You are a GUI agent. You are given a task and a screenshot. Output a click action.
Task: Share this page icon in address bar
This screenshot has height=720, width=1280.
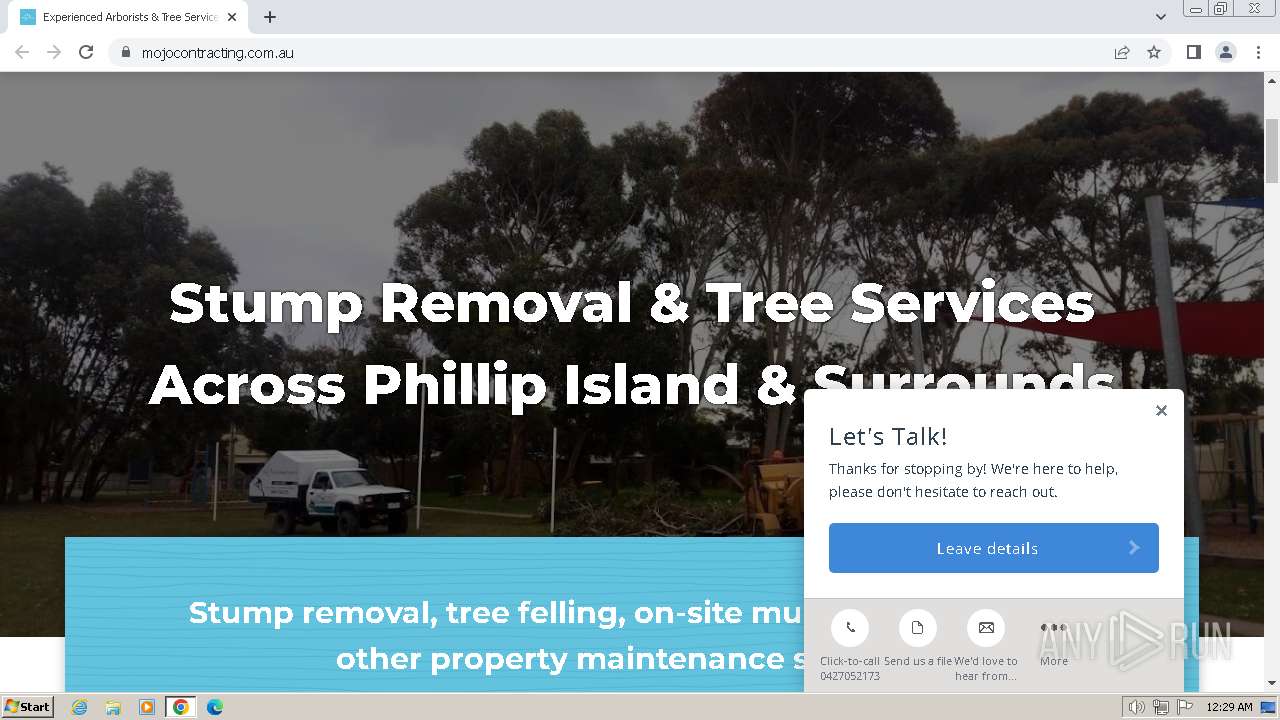[x=1122, y=52]
